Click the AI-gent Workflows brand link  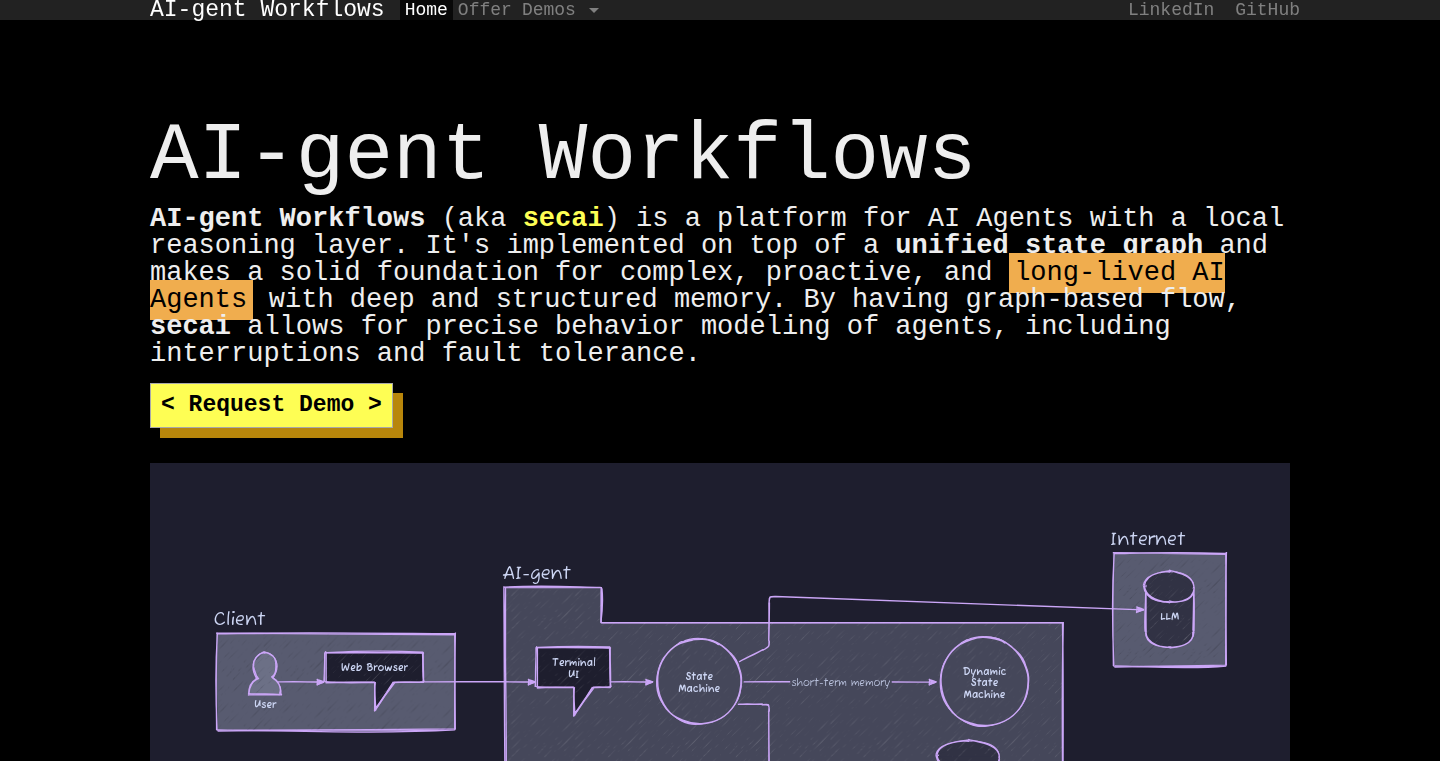click(267, 9)
